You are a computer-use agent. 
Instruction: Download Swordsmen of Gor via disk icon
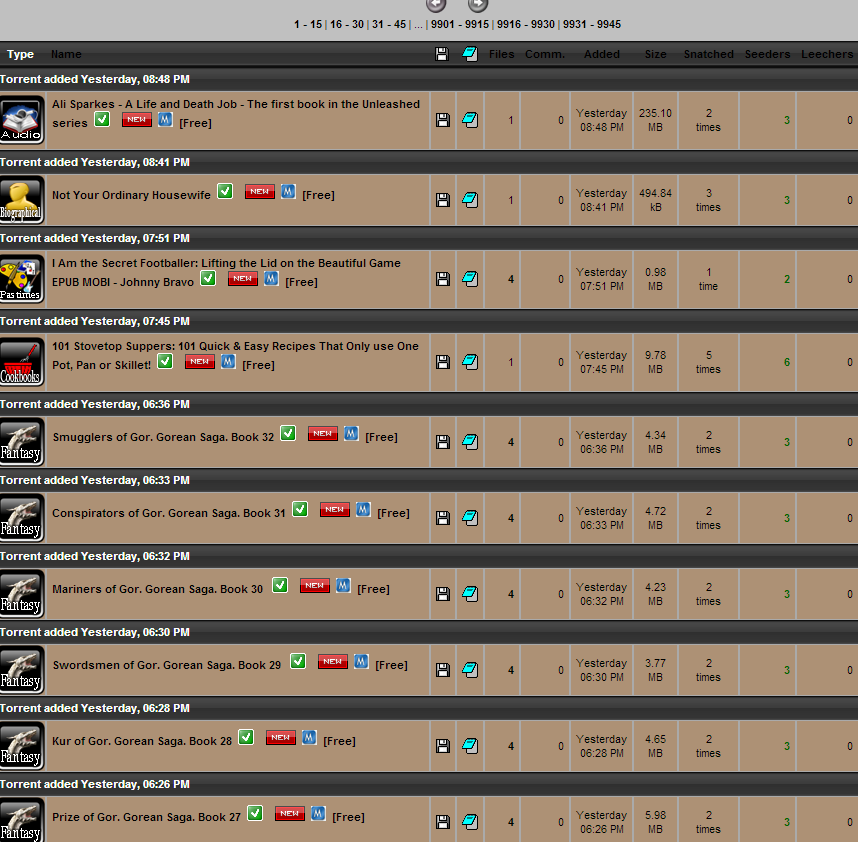443,670
